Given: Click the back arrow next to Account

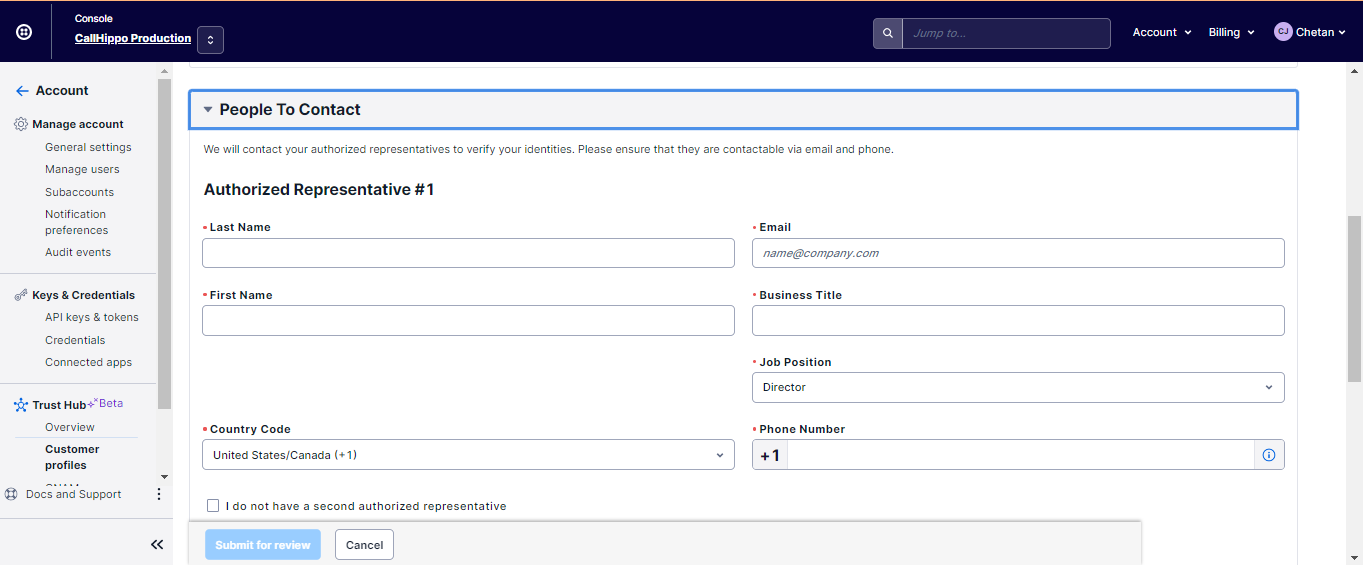Looking at the screenshot, I should tap(22, 91).
